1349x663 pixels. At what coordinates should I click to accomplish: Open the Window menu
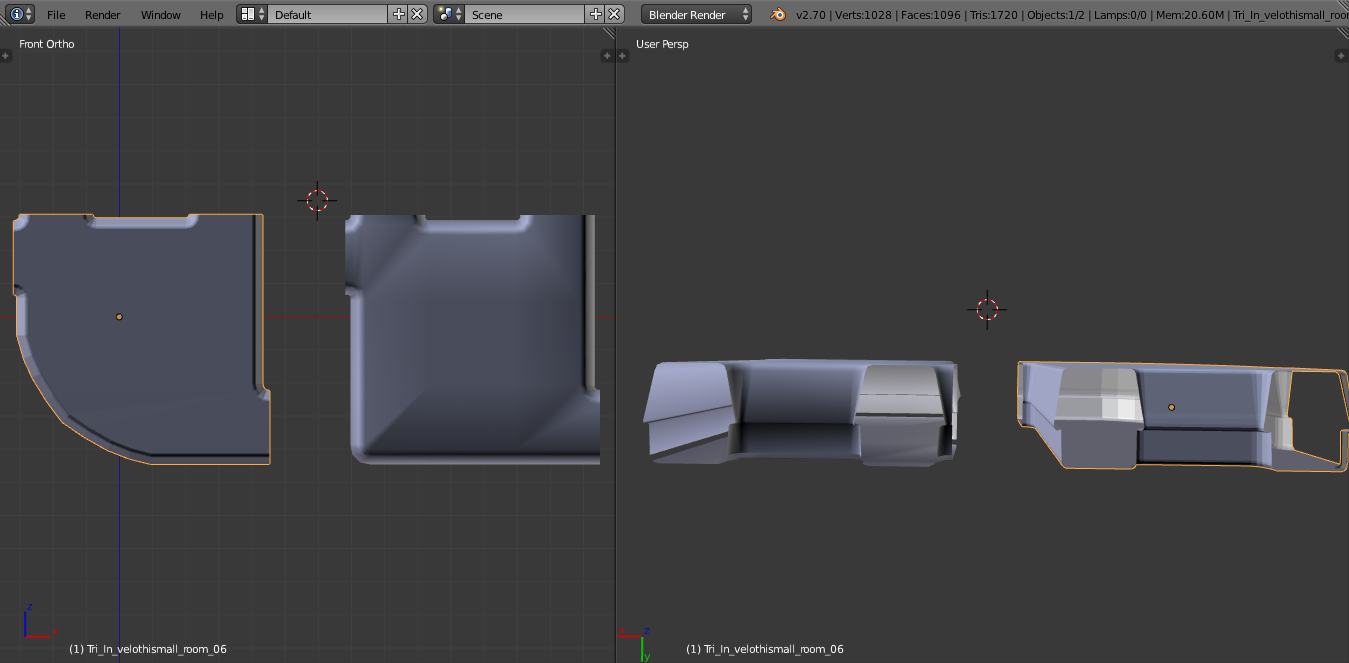(161, 15)
